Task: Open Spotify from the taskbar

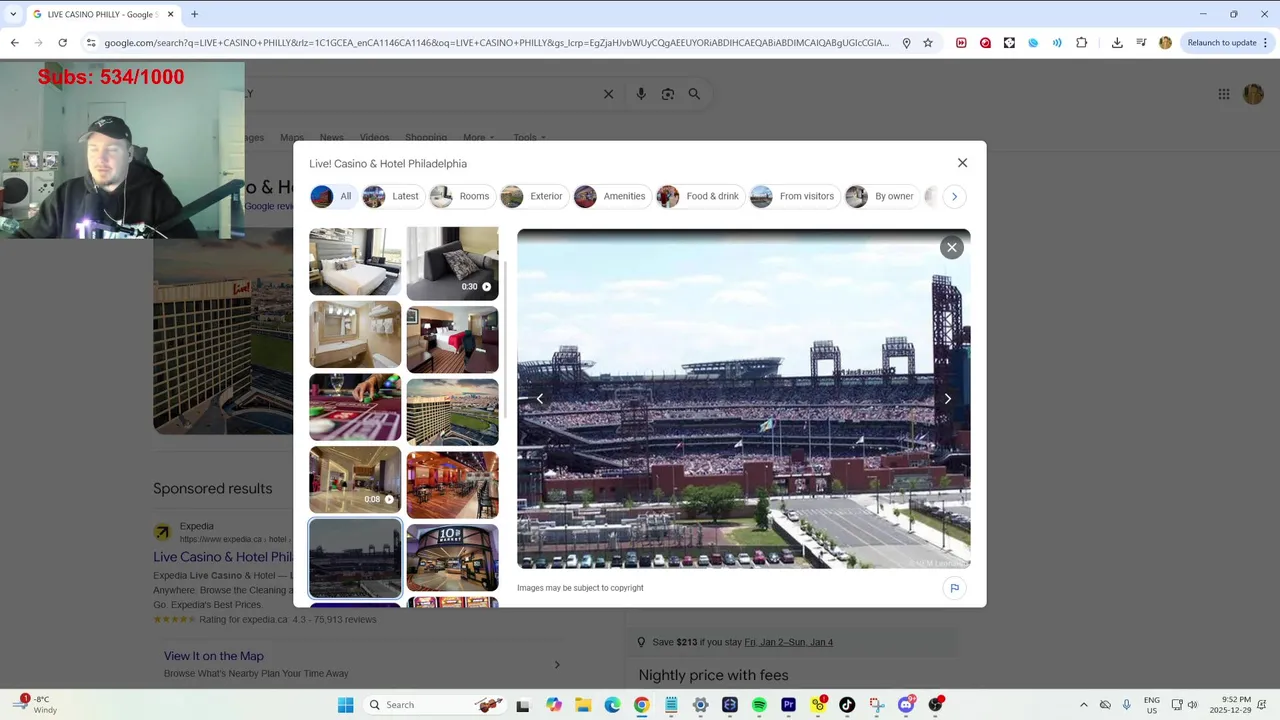Action: click(x=759, y=705)
